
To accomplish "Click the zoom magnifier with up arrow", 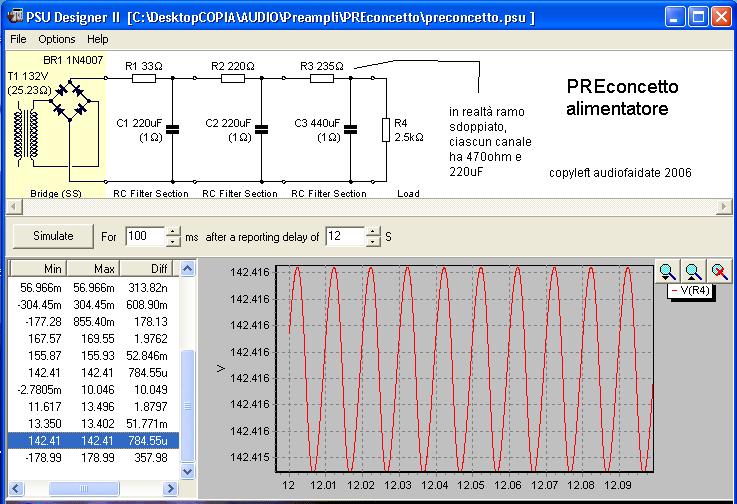I will point(693,271).
